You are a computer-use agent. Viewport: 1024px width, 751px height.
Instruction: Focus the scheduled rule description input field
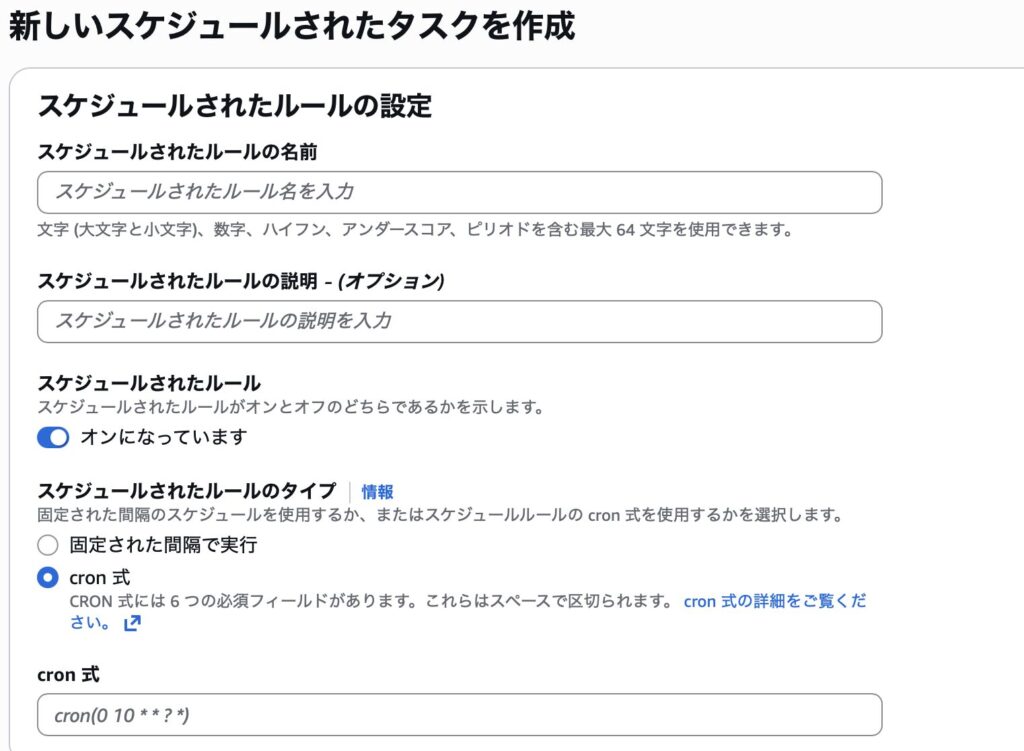(x=459, y=321)
